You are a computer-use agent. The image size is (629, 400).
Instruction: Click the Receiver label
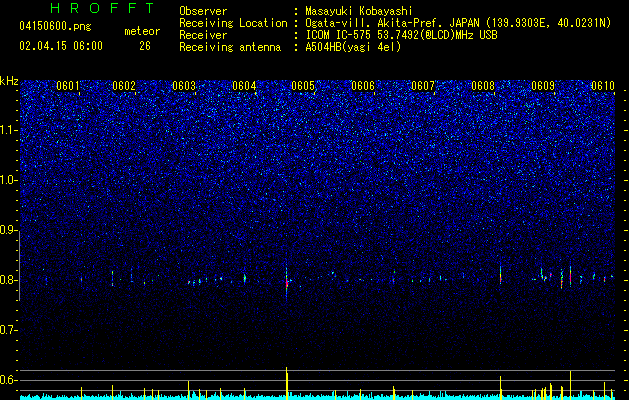tap(203, 35)
